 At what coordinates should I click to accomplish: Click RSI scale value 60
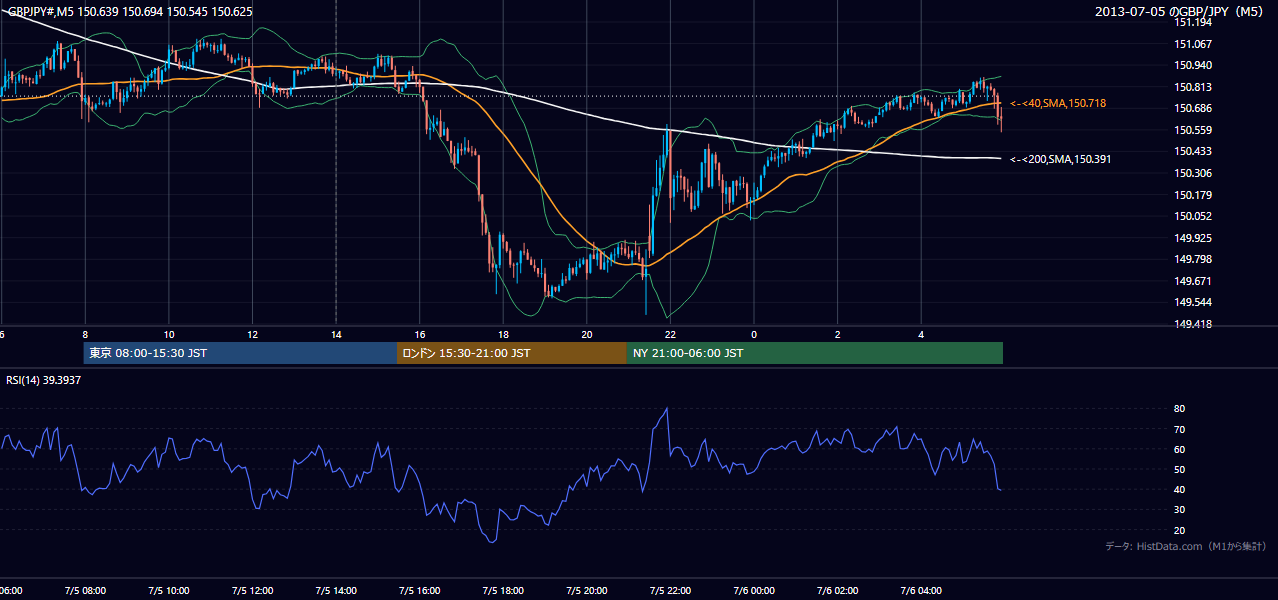point(1180,449)
